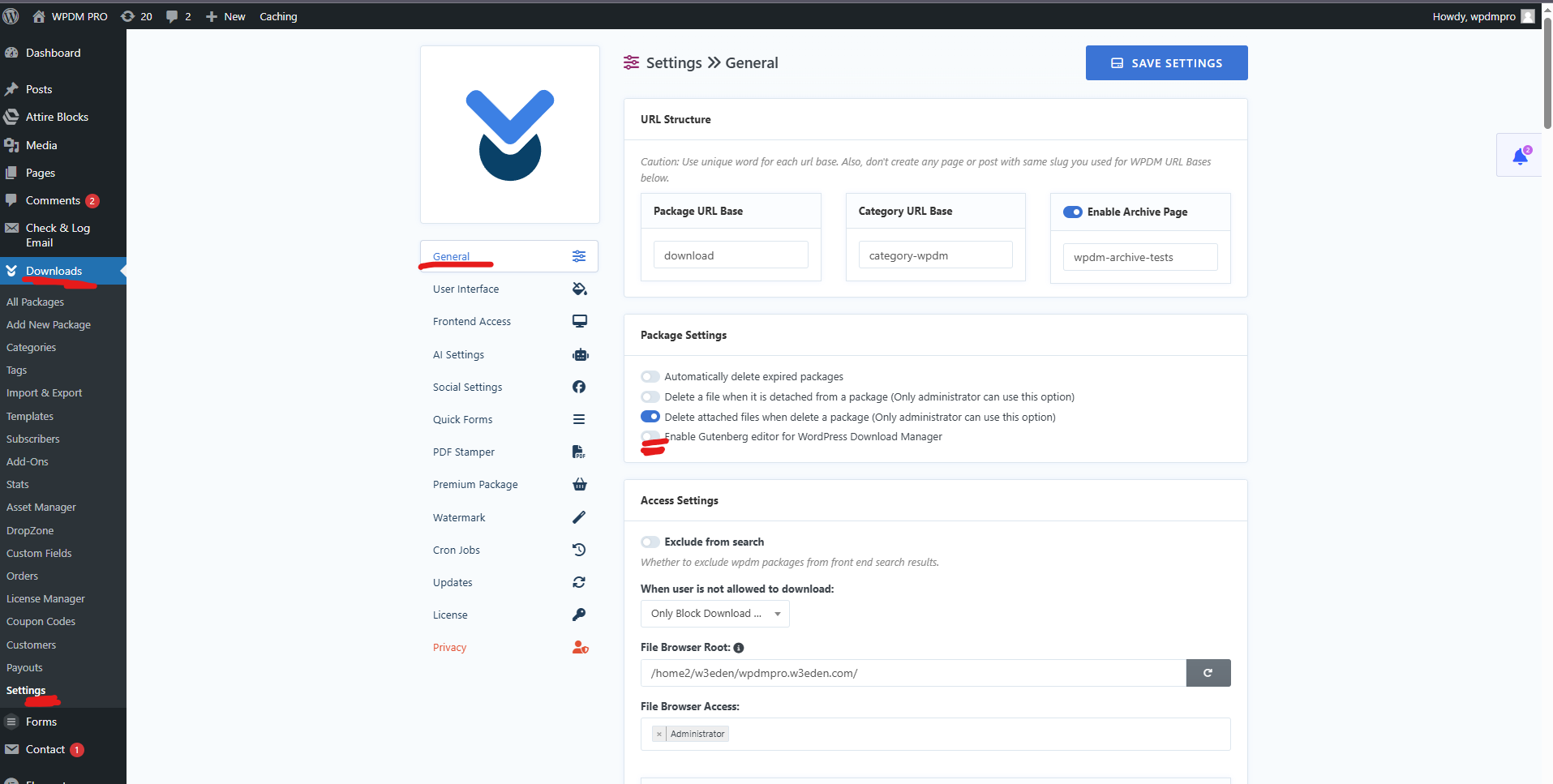Open Media in the sidebar

point(41,145)
